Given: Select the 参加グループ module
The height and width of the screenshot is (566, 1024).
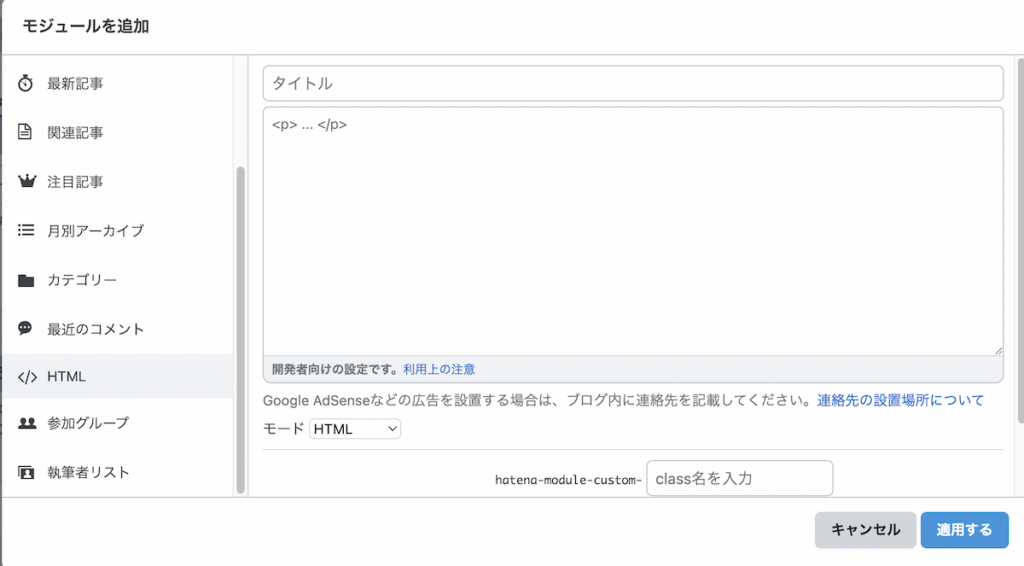Looking at the screenshot, I should tap(118, 423).
